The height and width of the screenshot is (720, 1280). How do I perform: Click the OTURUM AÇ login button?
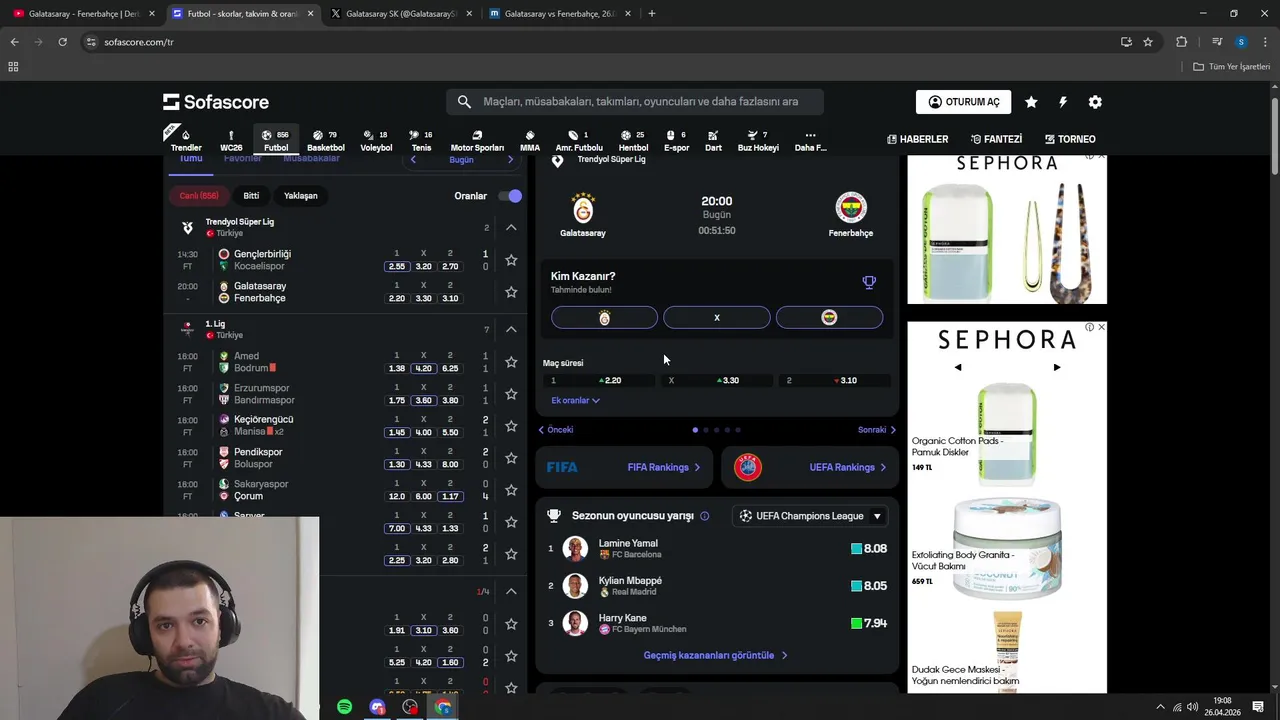[963, 102]
